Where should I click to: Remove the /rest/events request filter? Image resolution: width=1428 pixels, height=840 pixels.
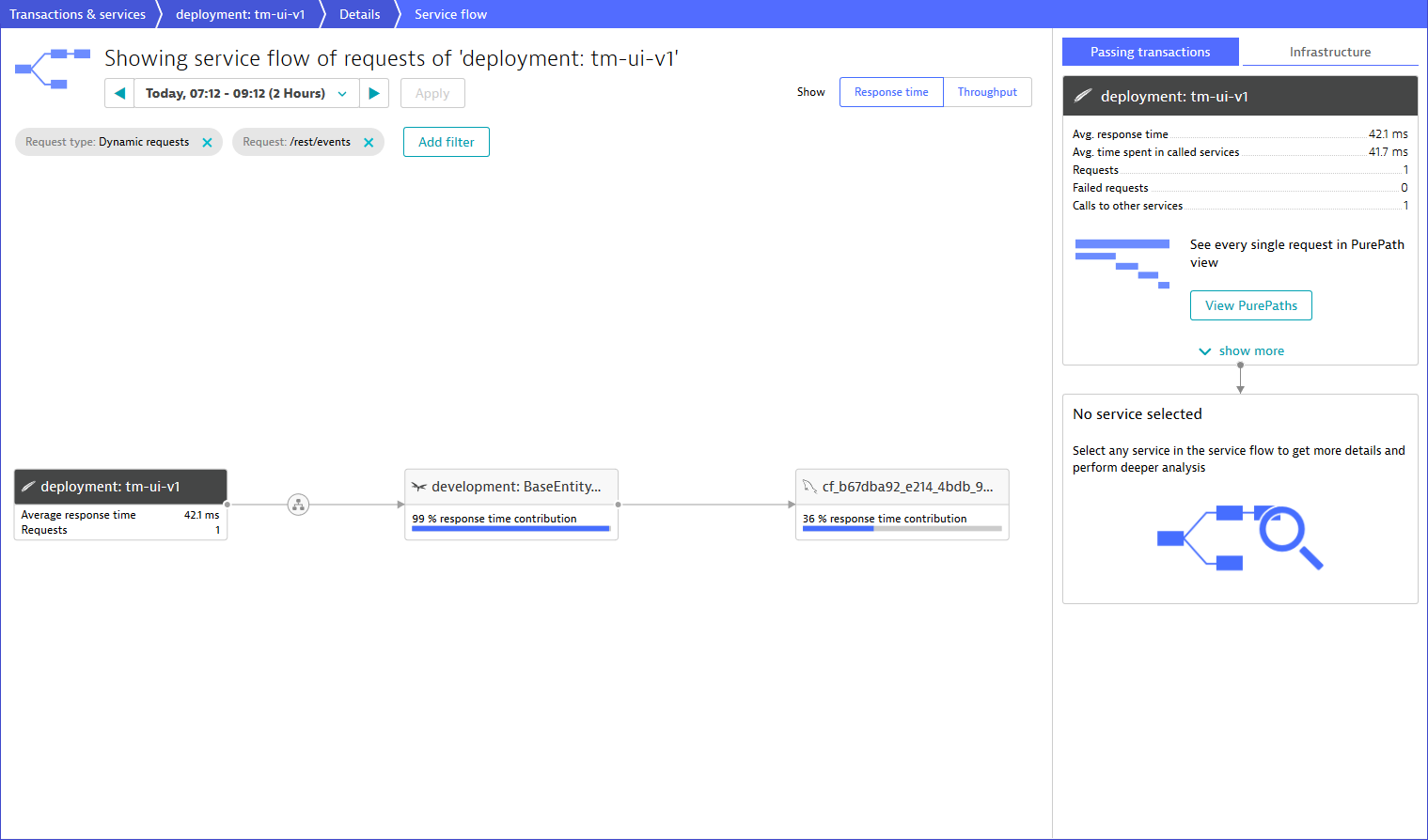click(369, 143)
